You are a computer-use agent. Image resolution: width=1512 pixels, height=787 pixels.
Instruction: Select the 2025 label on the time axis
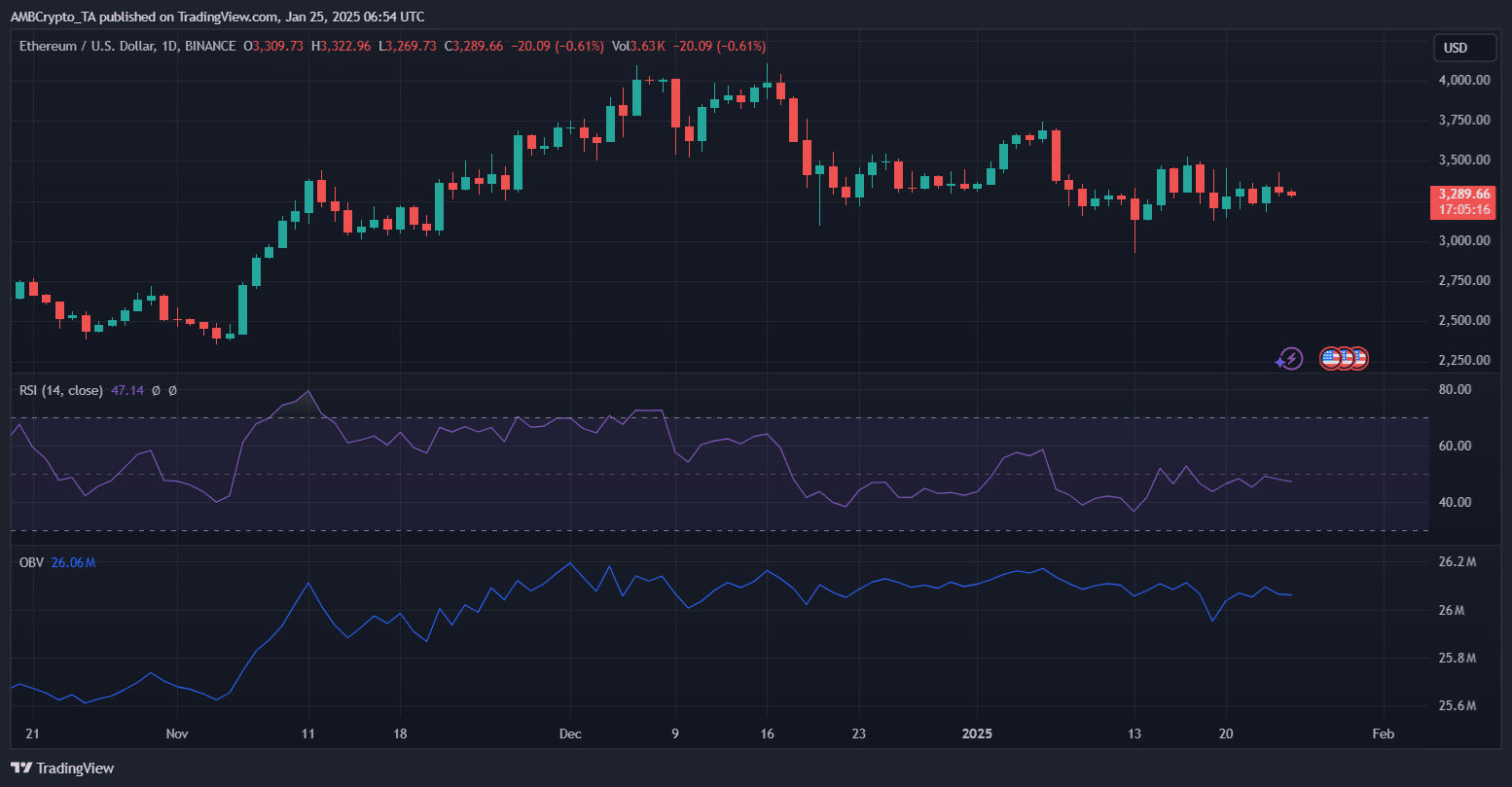[977, 733]
